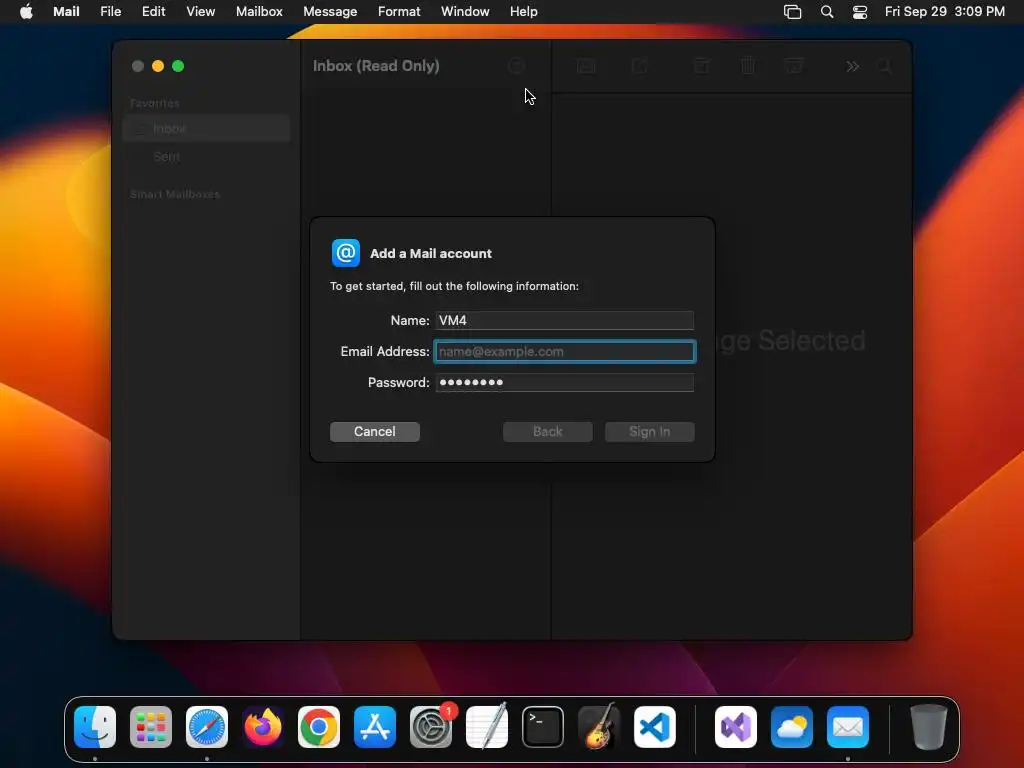Open Visual Studio Code from the Dock
This screenshot has width=1024, height=768.
(x=654, y=727)
